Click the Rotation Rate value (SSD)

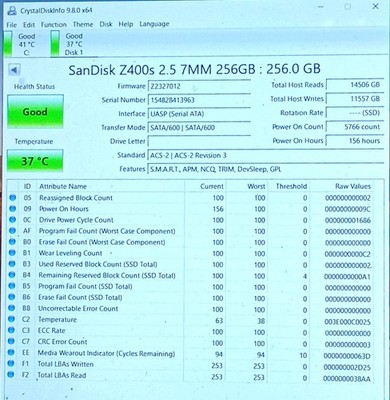tap(355, 113)
